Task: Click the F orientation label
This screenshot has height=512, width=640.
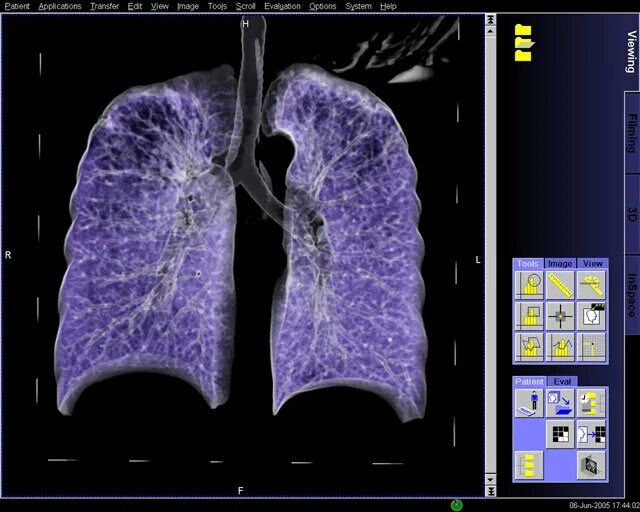Action: tap(240, 490)
